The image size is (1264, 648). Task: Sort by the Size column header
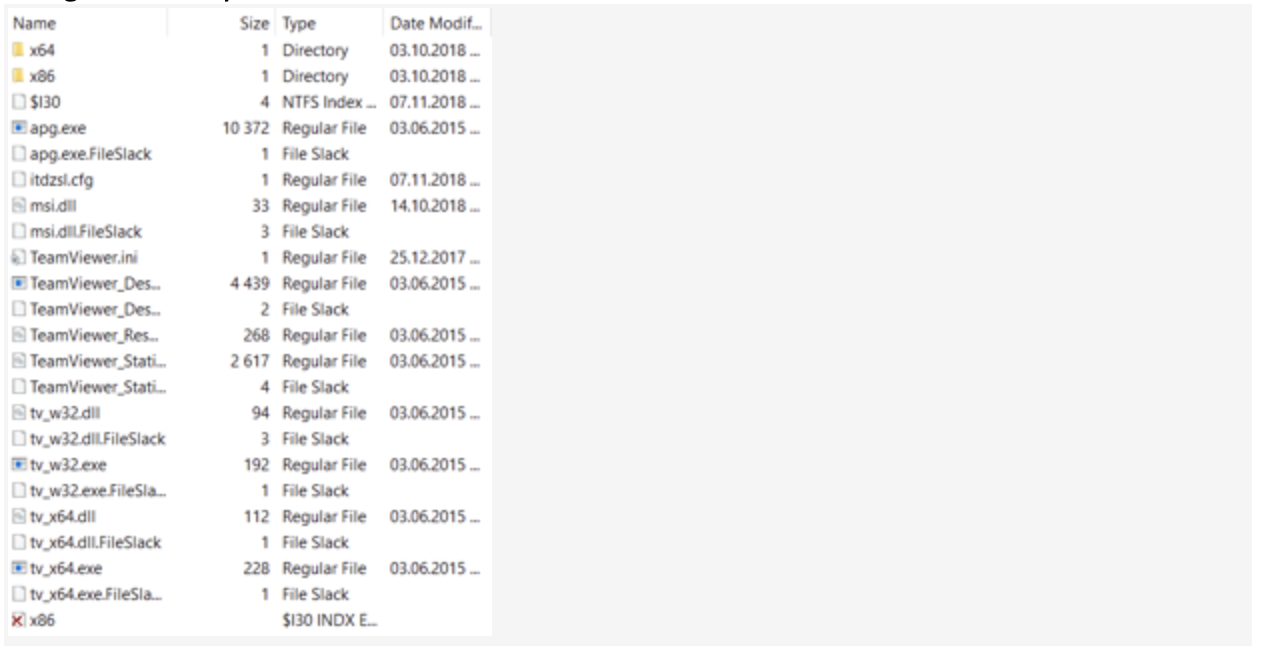(x=220, y=24)
